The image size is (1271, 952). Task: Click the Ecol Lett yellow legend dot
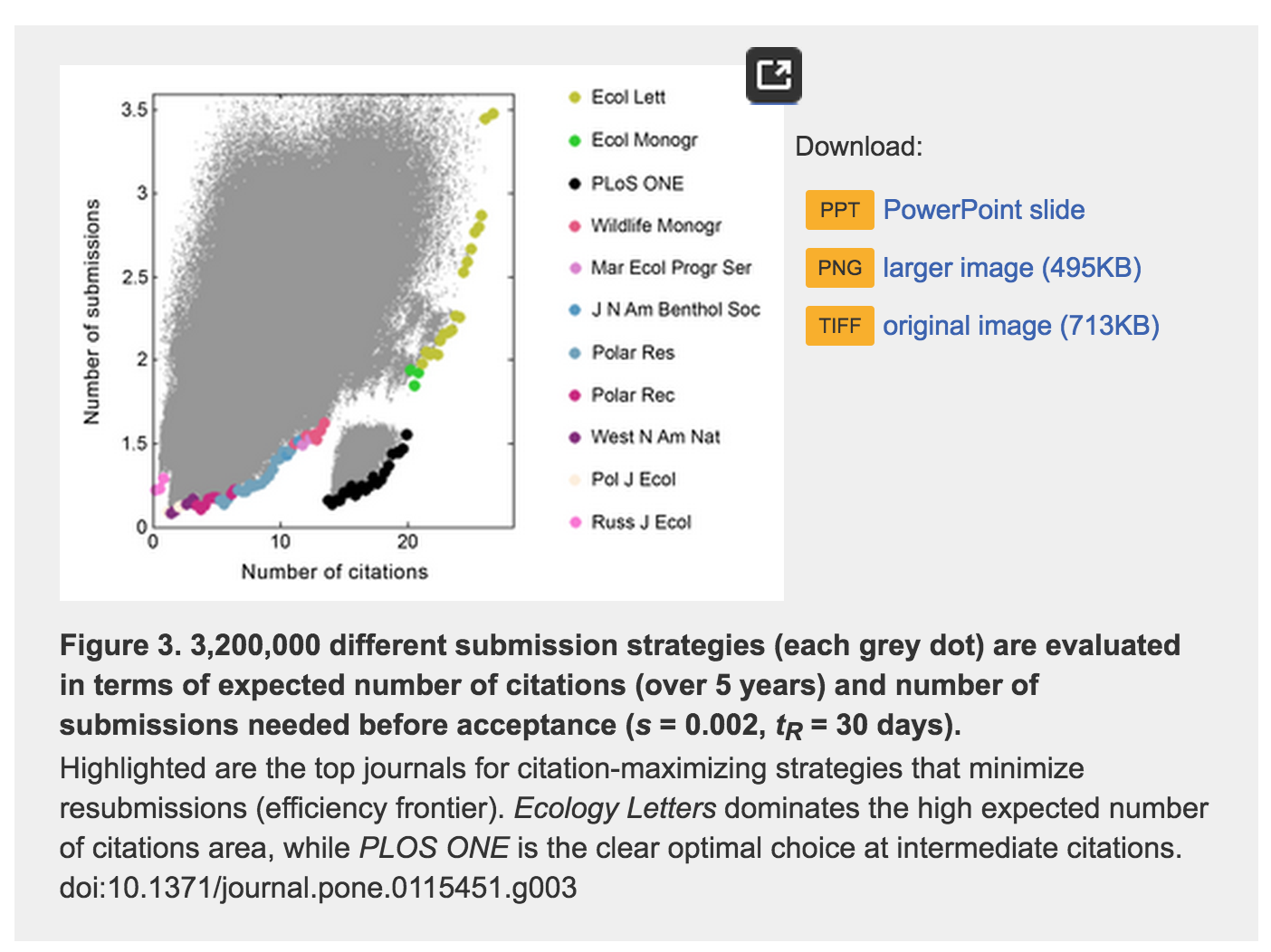(574, 98)
